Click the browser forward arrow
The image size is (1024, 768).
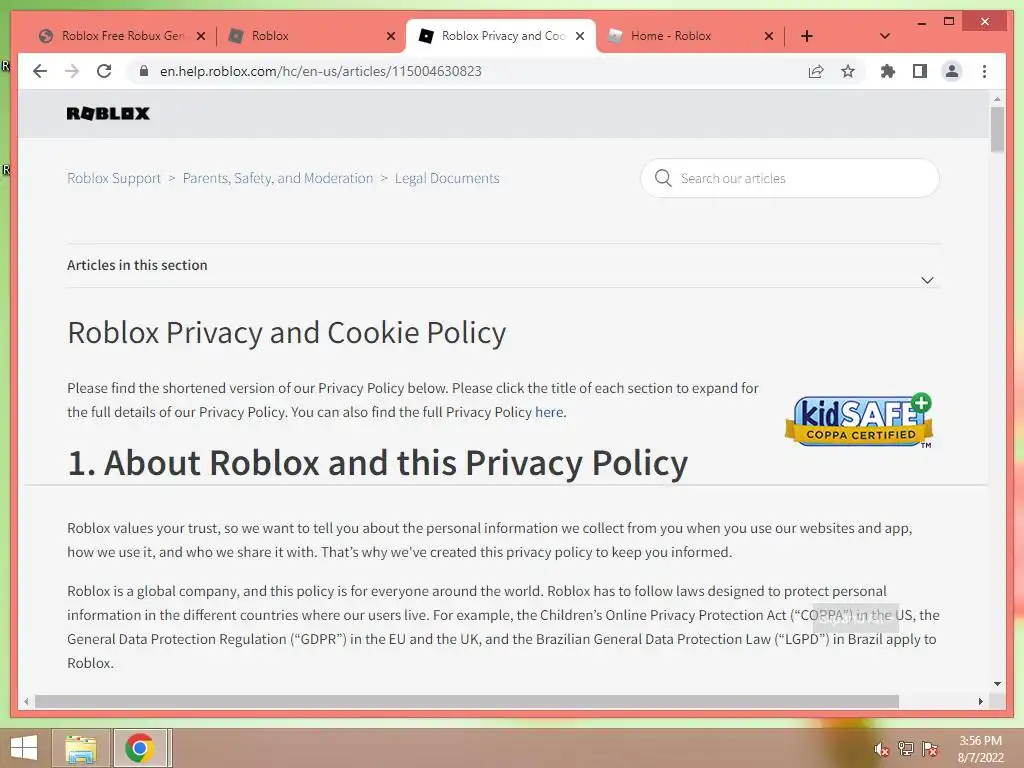(72, 71)
